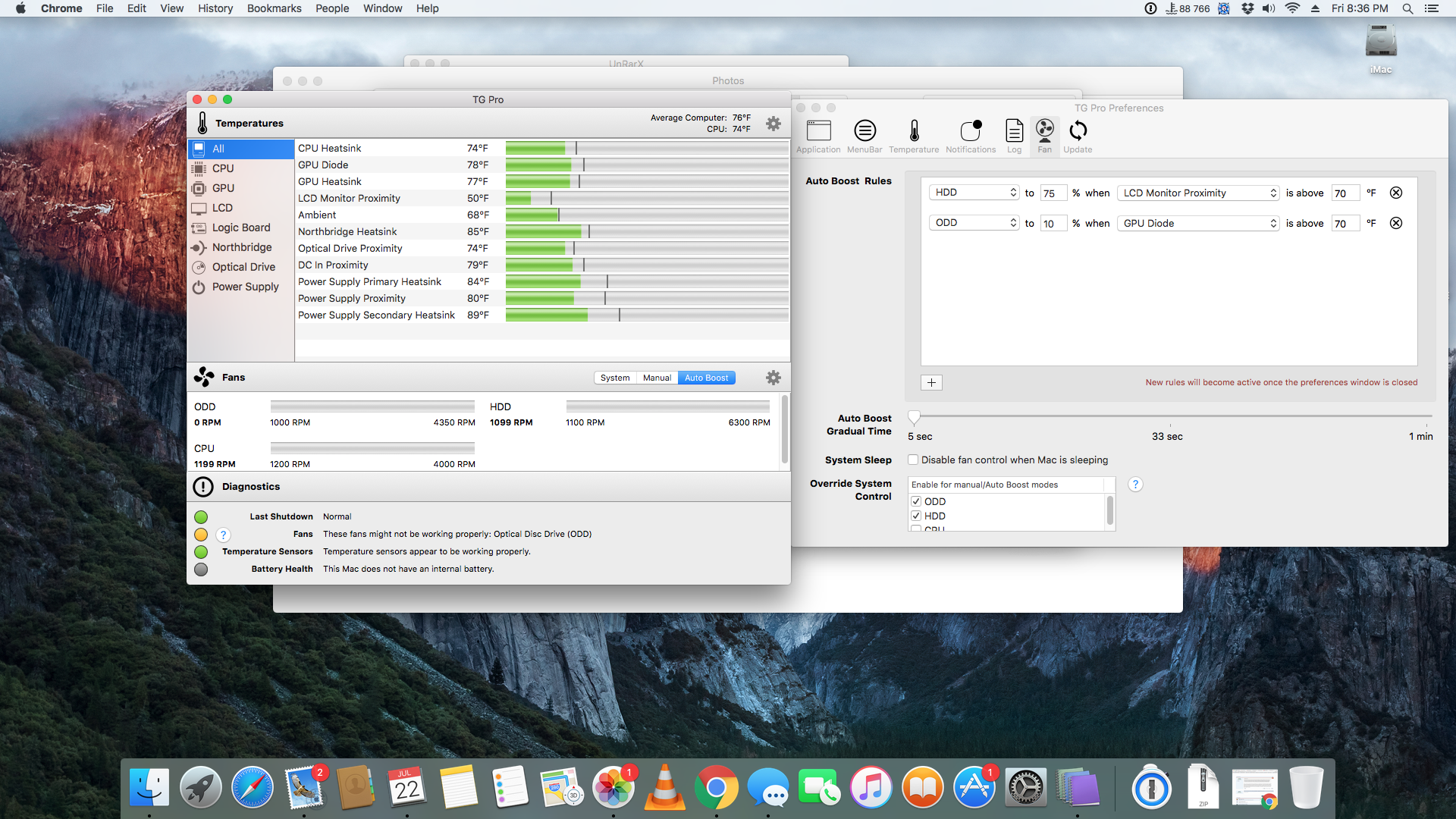Uncheck the ODD override checkbox

[916, 501]
